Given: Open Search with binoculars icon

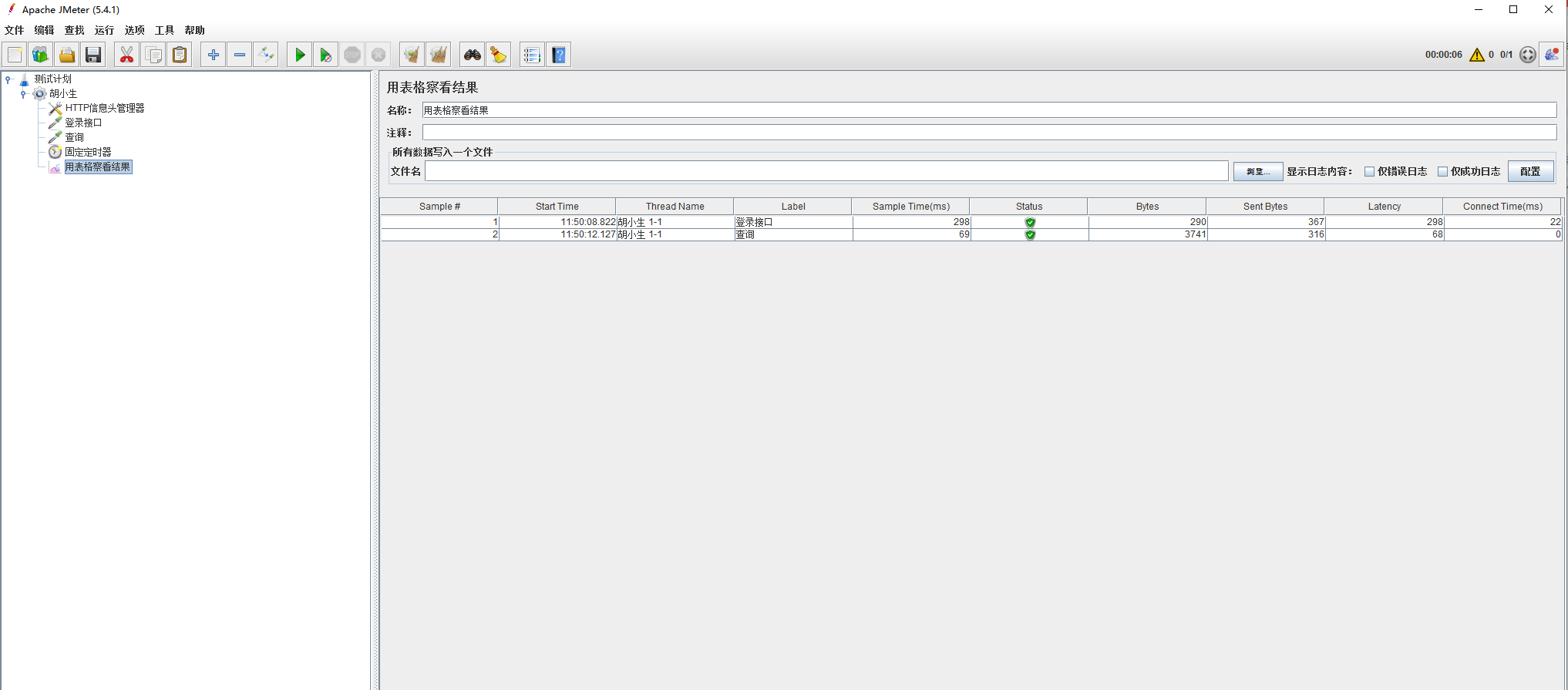Looking at the screenshot, I should [x=473, y=55].
